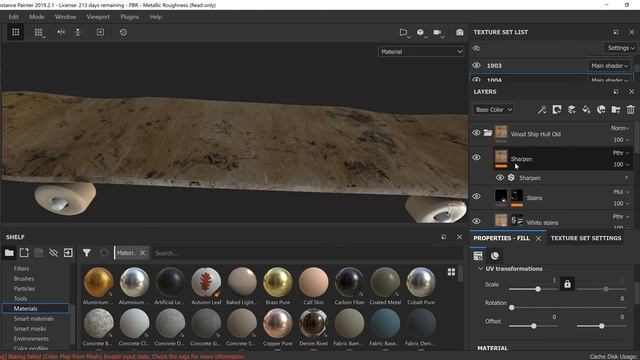Select Smart materials shelf category

click(34, 319)
